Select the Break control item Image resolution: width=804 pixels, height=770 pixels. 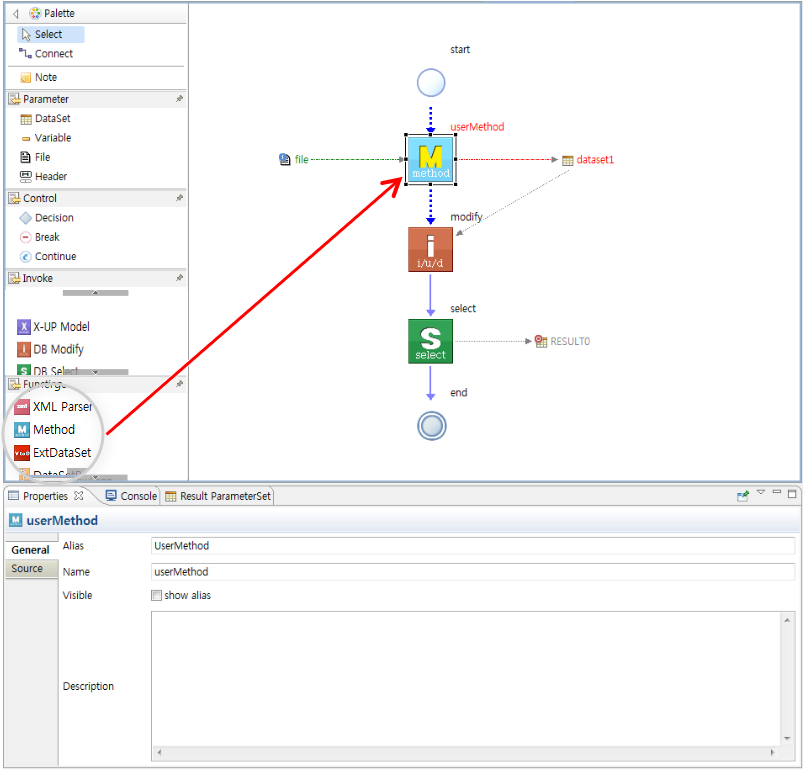pos(46,237)
